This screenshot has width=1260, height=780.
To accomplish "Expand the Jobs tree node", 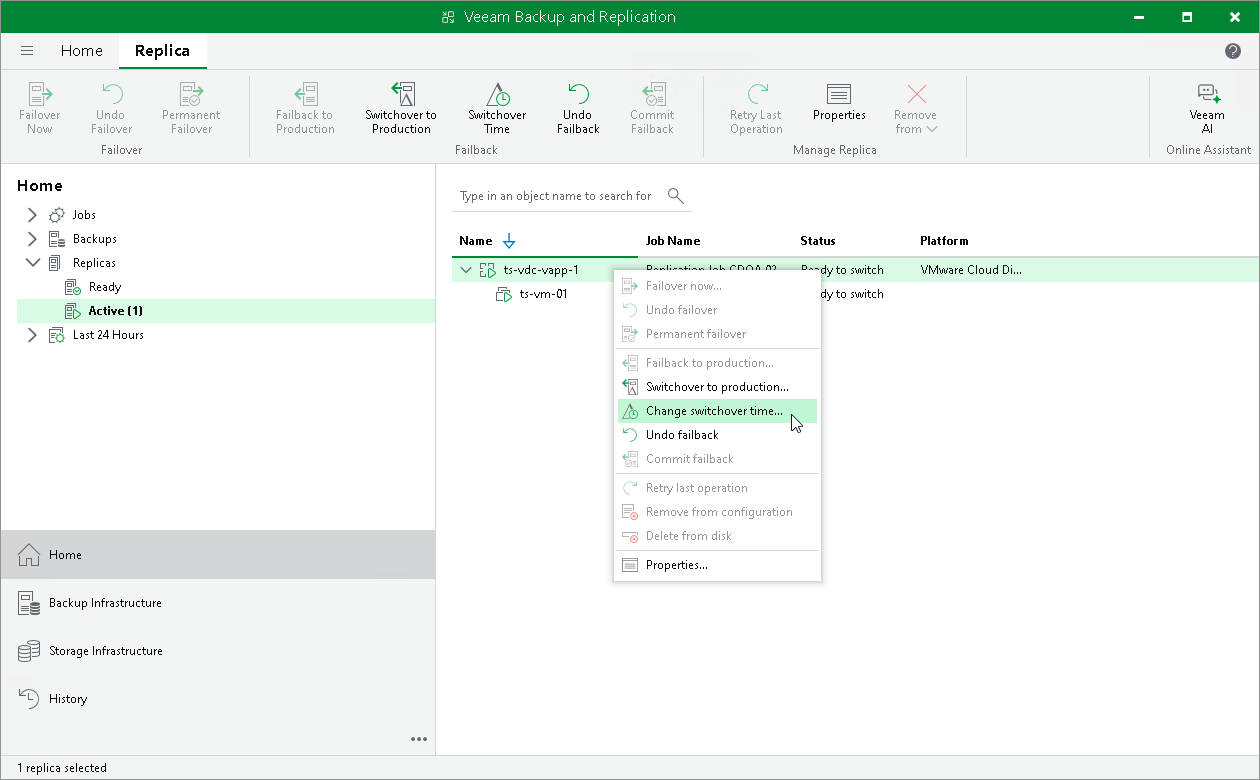I will tap(32, 215).
